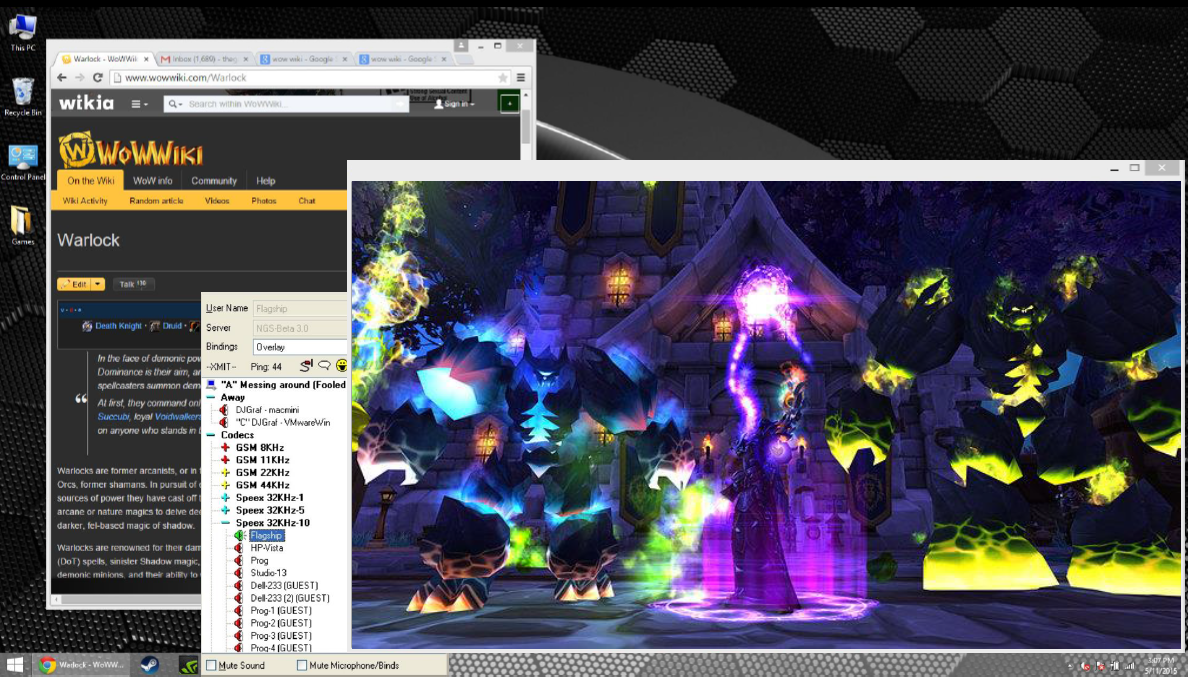Select Games folder desktop icon
The width and height of the screenshot is (1188, 677).
click(22, 225)
